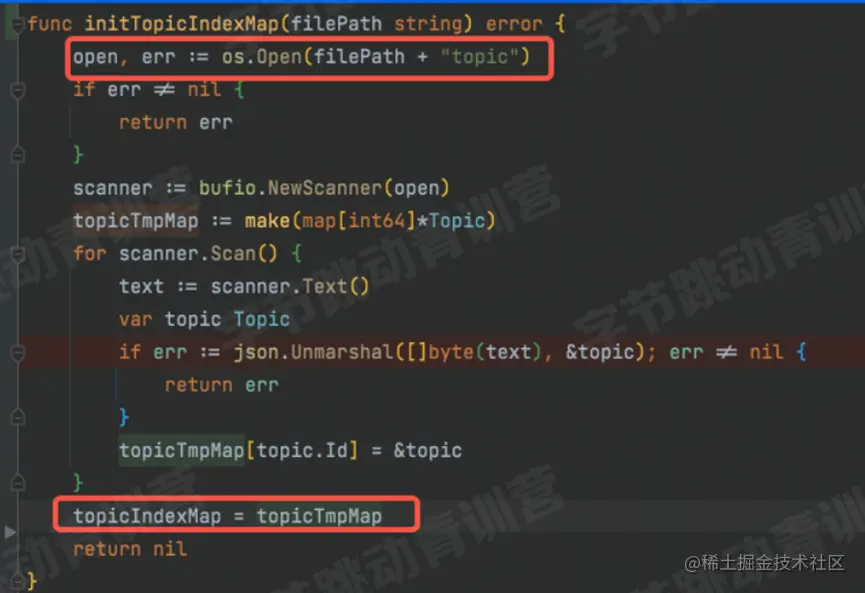Click the Topic type after 'var topic'
The width and height of the screenshot is (865, 593).
(261, 319)
